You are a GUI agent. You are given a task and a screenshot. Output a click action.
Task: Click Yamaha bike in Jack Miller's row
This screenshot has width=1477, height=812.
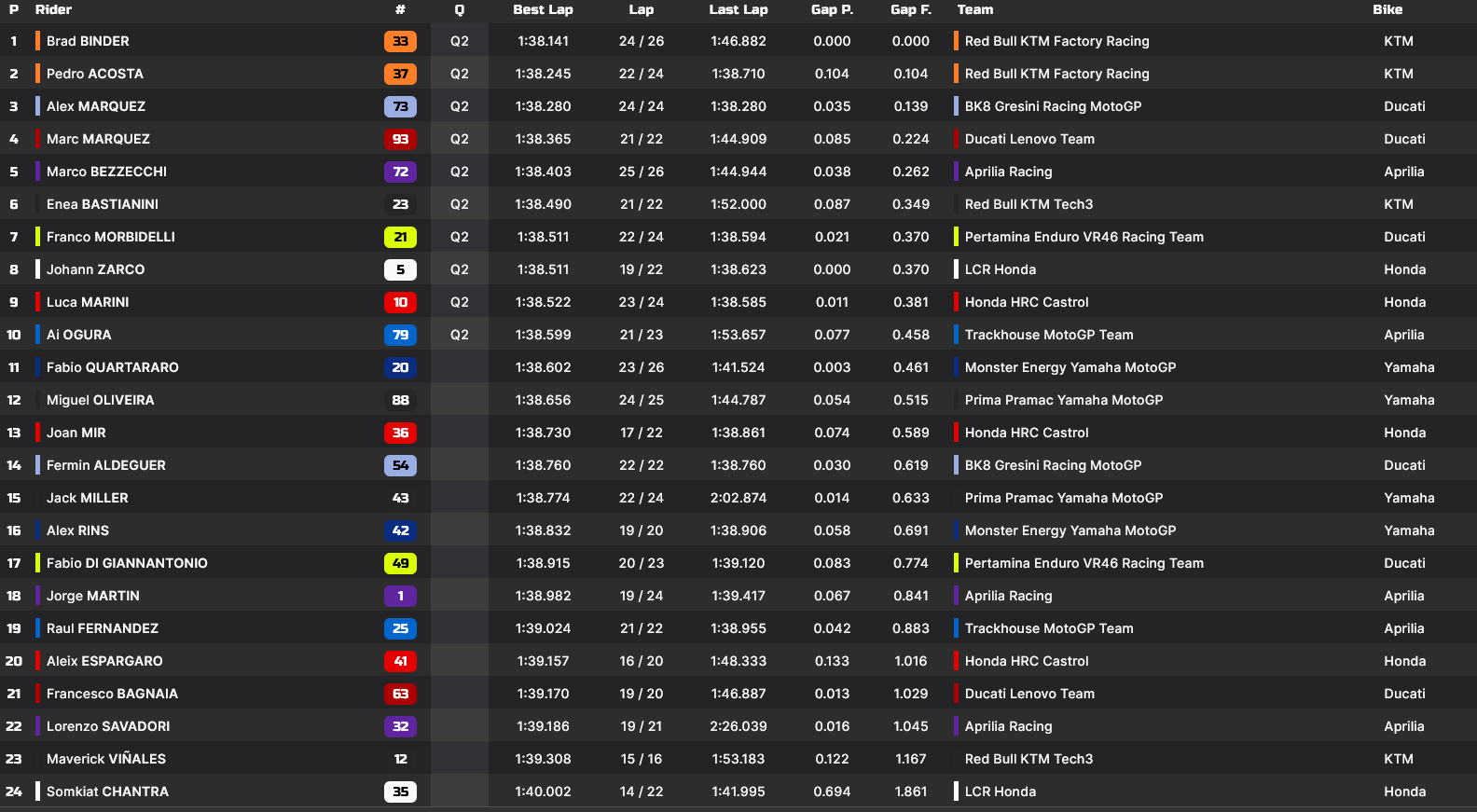[1409, 498]
